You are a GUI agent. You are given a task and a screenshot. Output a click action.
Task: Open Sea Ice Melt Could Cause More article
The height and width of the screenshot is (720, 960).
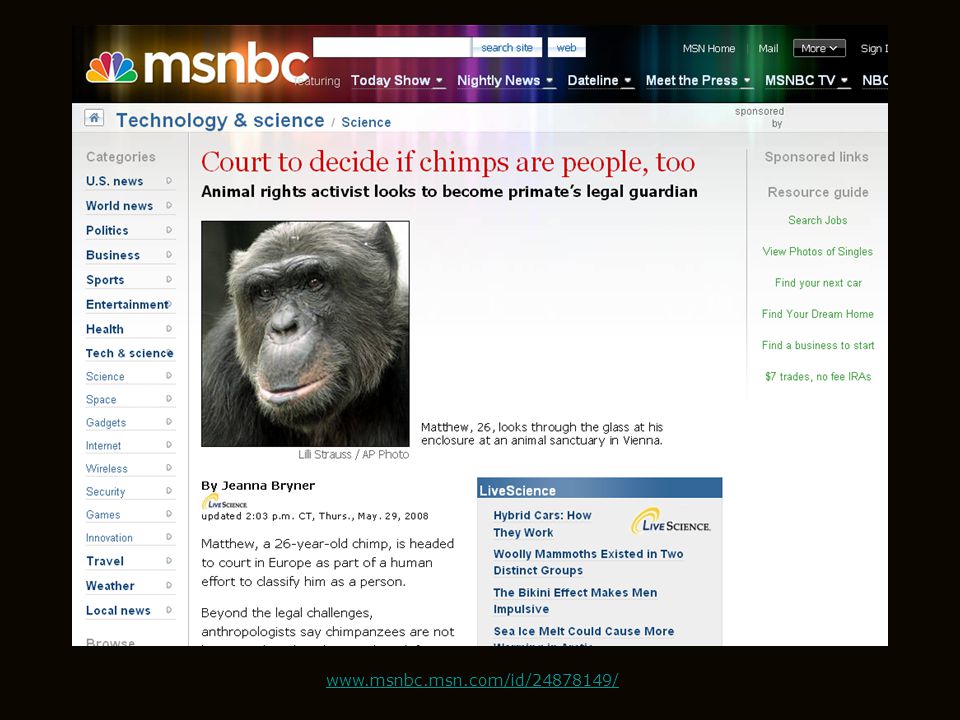pyautogui.click(x=583, y=631)
